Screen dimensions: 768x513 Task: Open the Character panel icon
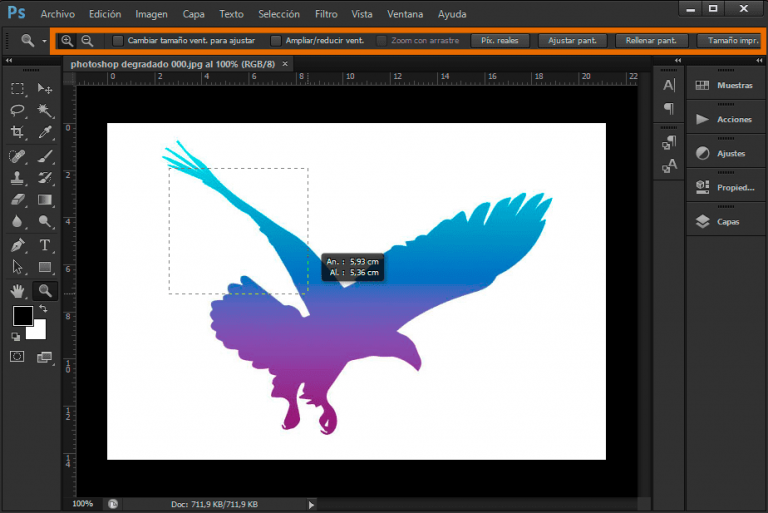pos(669,85)
